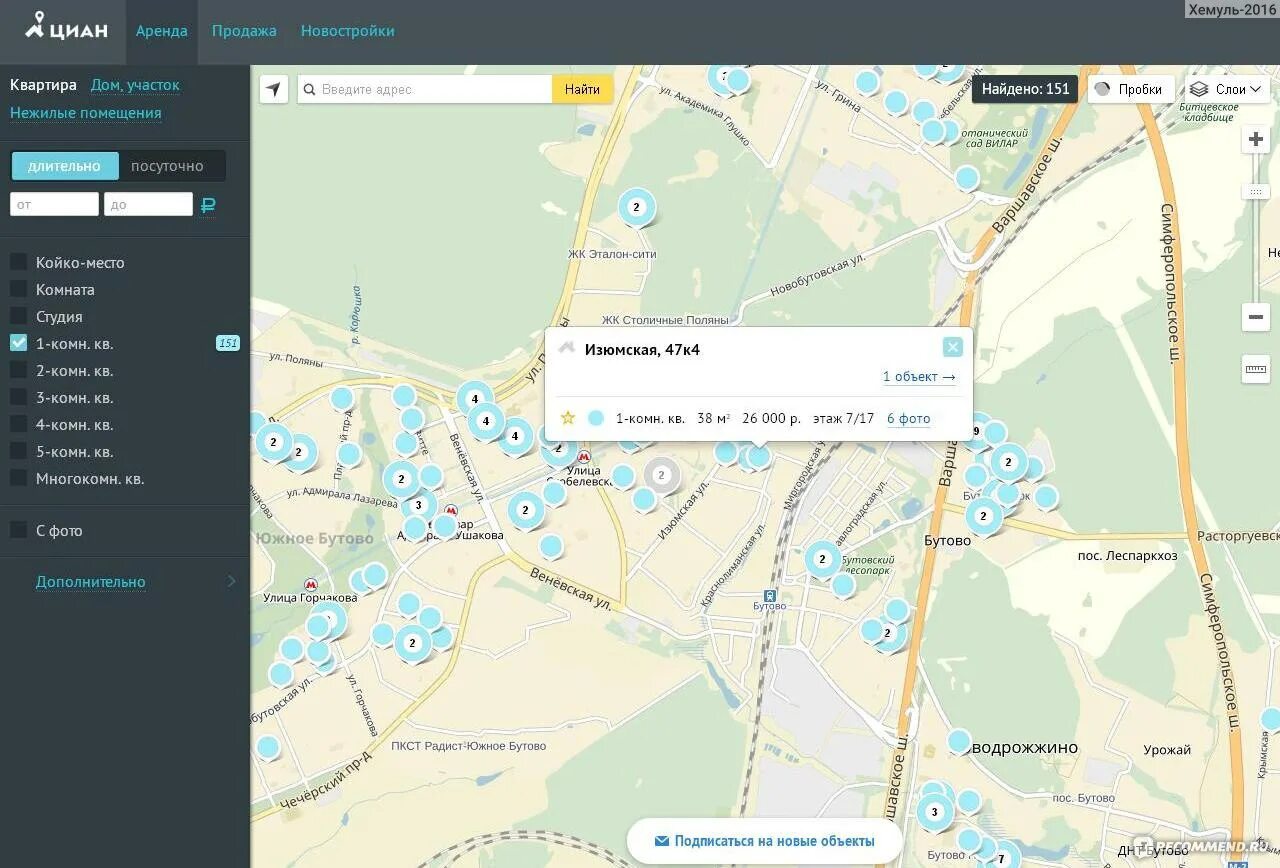This screenshot has height=868, width=1280.
Task: Click the 26 000 р. price text
Action: click(771, 418)
